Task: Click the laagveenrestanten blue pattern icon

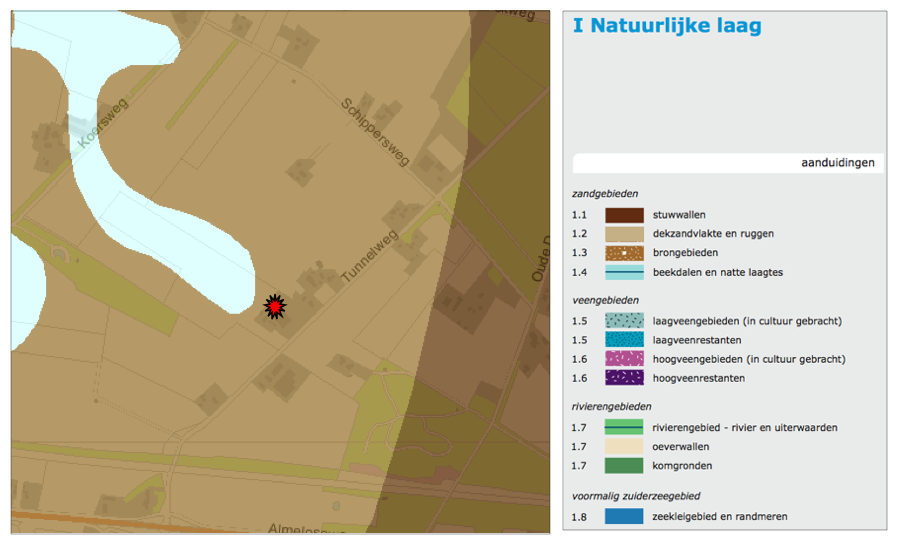Action: [623, 340]
